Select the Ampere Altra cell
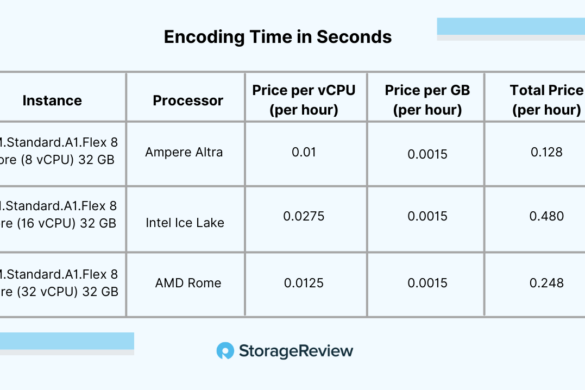585x390 pixels. pyautogui.click(x=184, y=152)
